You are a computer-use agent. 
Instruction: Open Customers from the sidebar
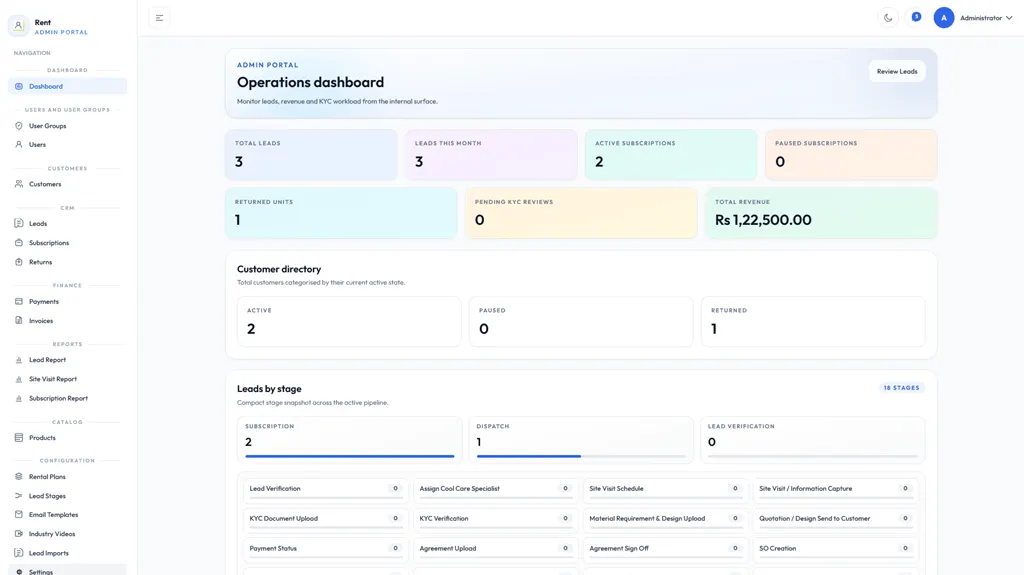[67, 184]
